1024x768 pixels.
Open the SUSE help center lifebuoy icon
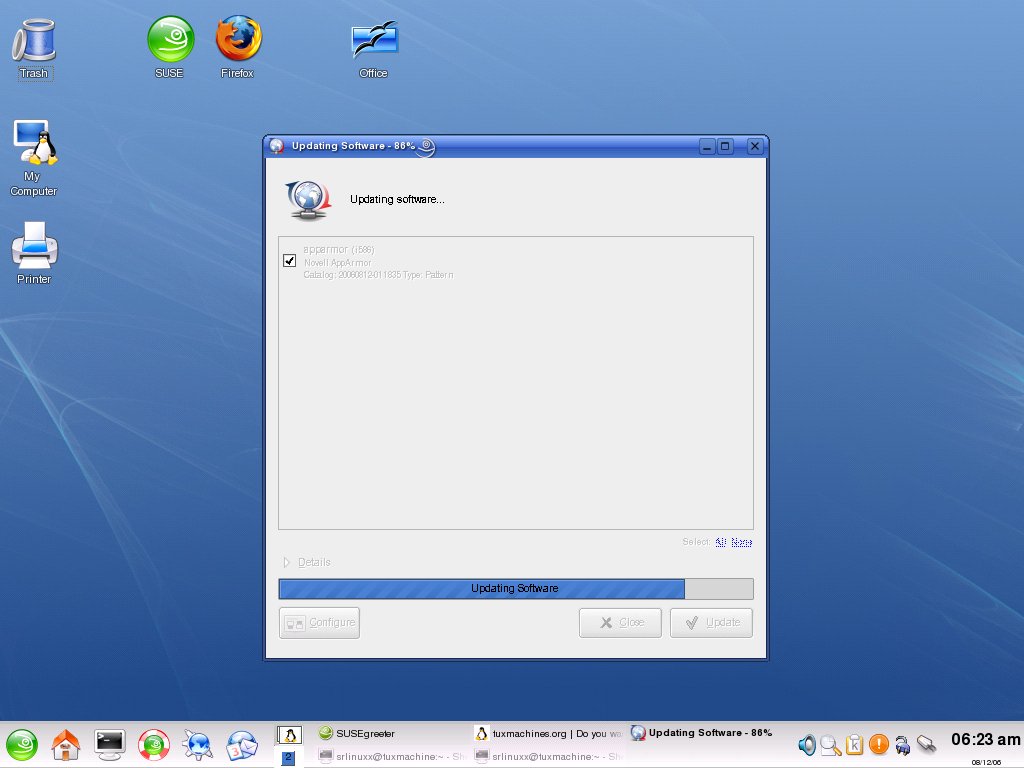(x=153, y=745)
